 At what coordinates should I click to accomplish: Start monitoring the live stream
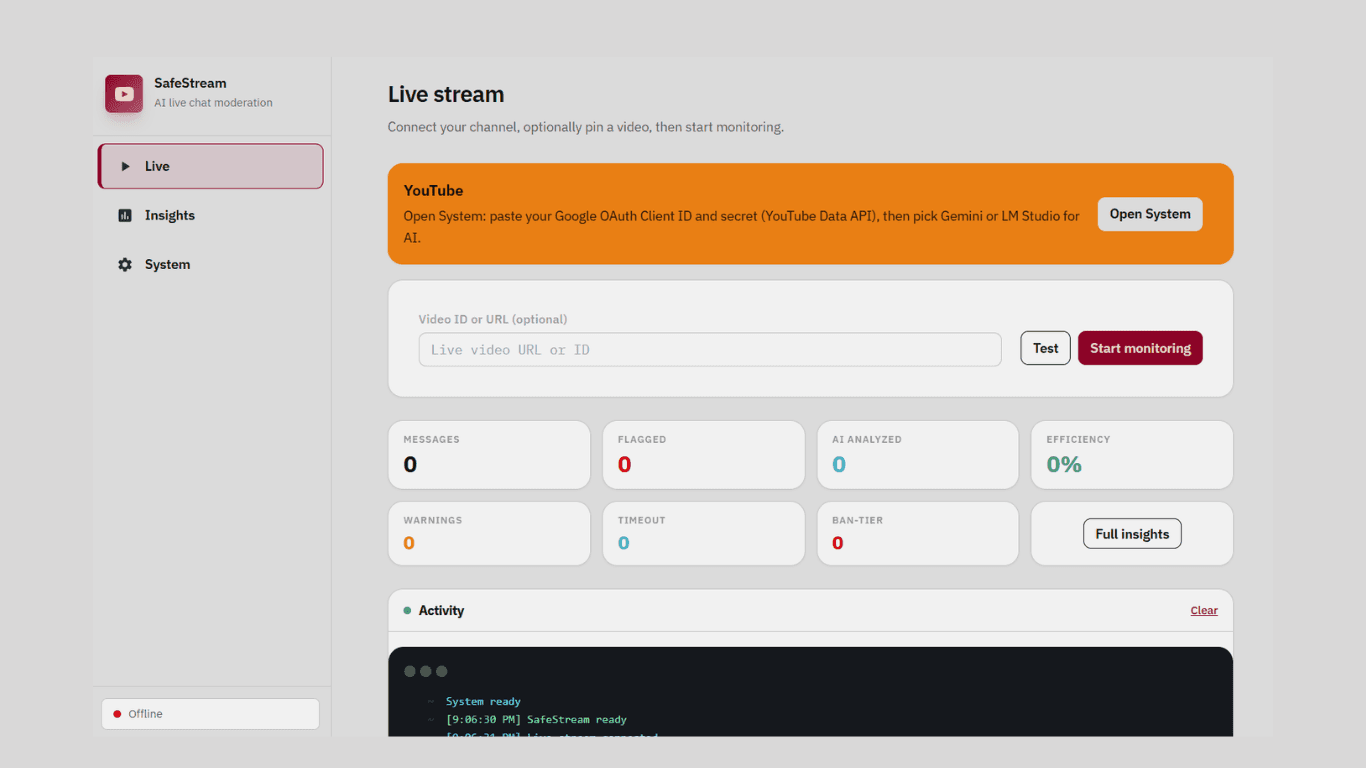pos(1140,348)
